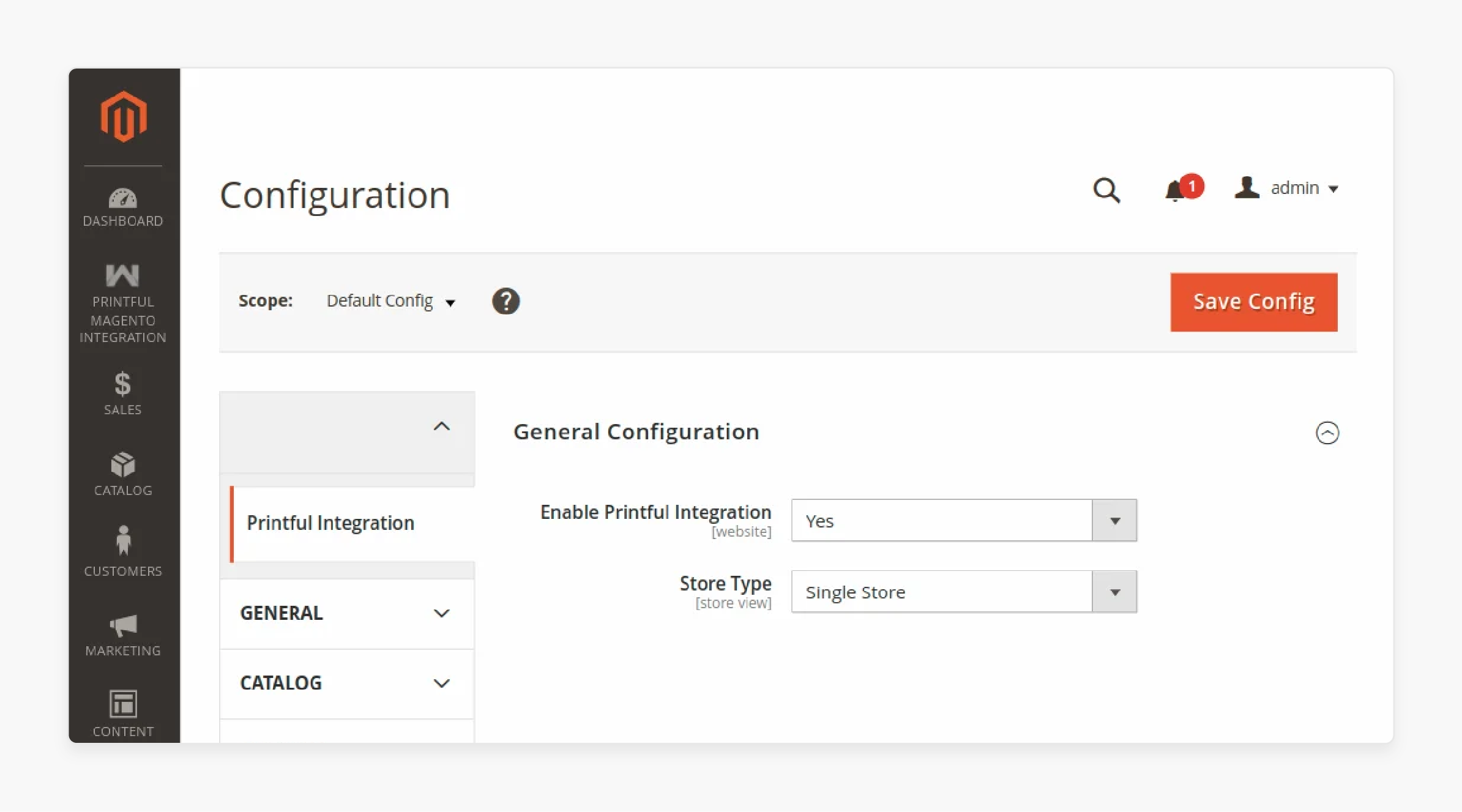
Task: Navigate to Content section
Action: click(x=122, y=712)
